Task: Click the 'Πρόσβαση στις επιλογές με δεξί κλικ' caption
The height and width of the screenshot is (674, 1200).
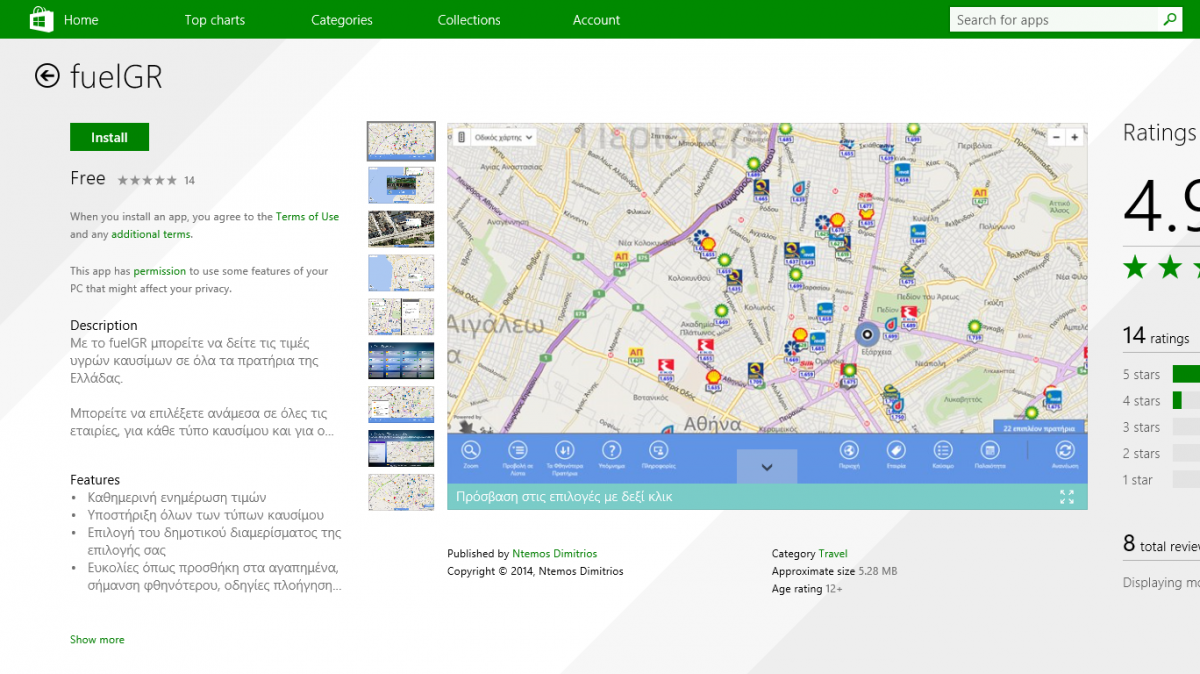Action: (x=564, y=497)
